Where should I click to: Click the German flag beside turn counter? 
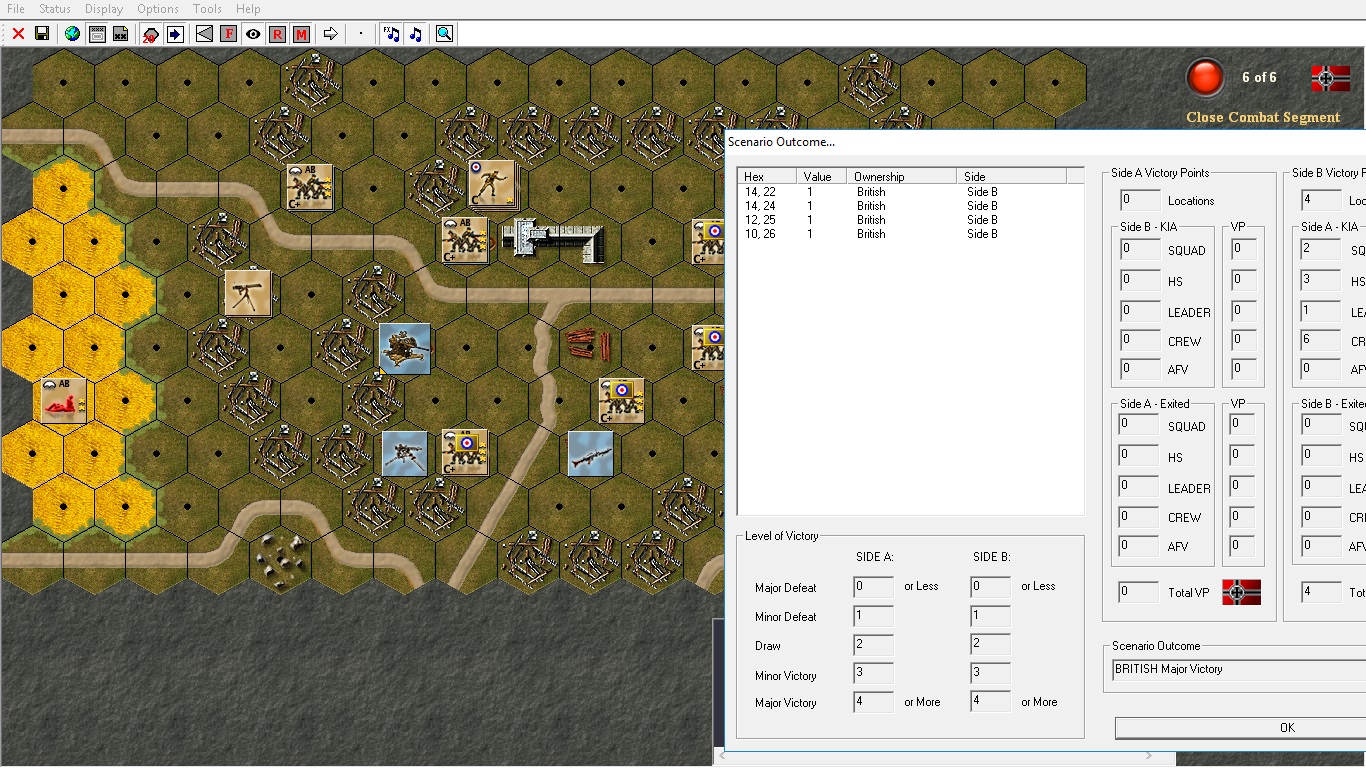click(1331, 78)
